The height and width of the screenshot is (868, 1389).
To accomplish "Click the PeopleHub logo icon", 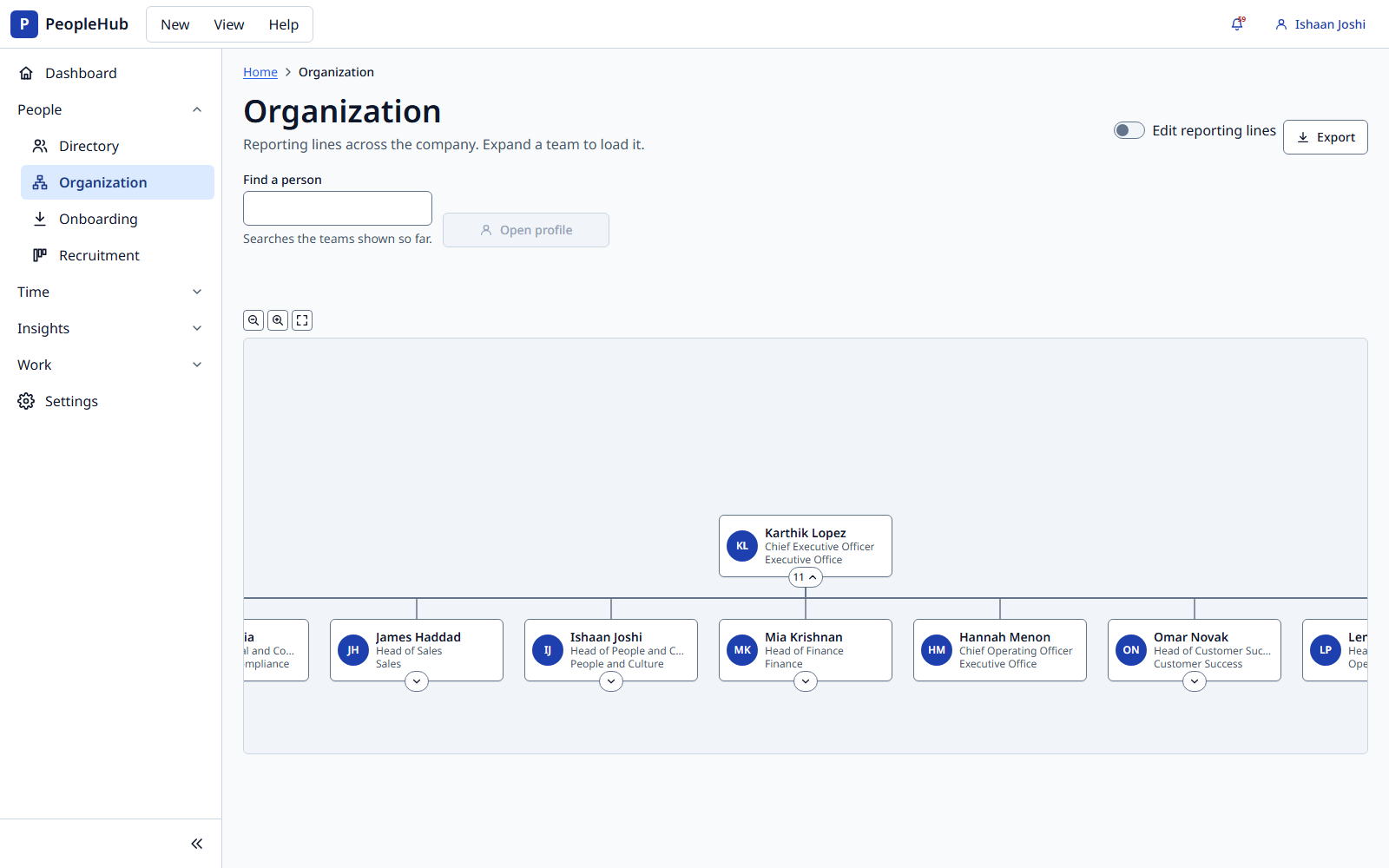I will point(24,24).
